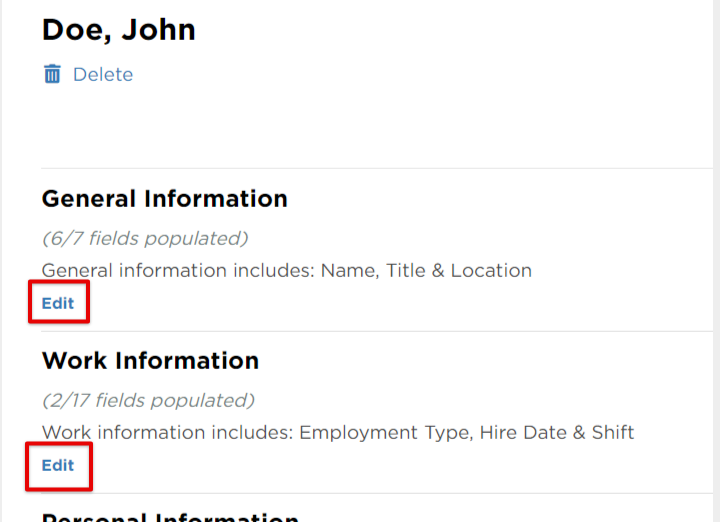Click the Work information includes description text

[x=338, y=432]
